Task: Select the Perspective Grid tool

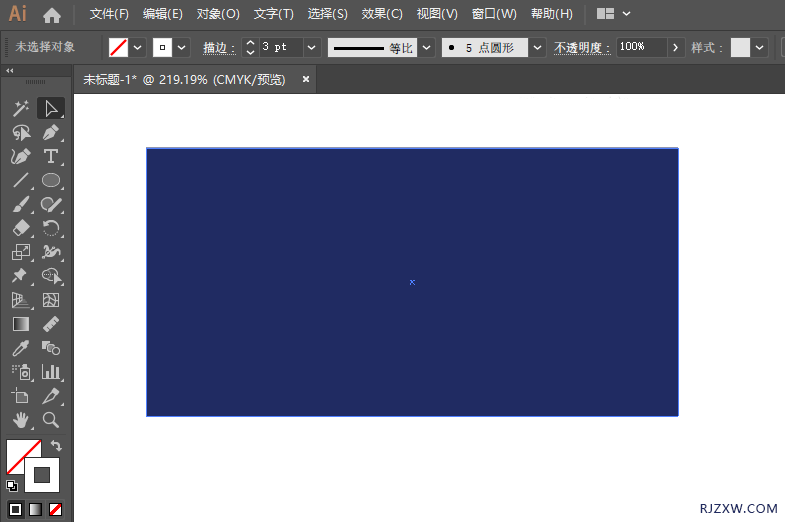Action: (21, 300)
